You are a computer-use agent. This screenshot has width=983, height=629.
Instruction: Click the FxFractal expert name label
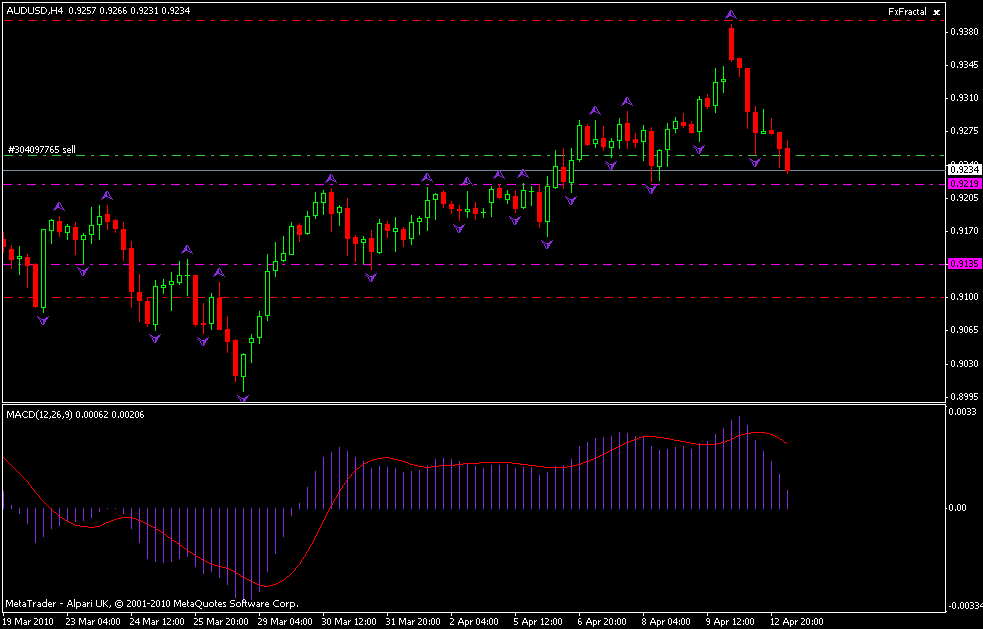pyautogui.click(x=907, y=11)
